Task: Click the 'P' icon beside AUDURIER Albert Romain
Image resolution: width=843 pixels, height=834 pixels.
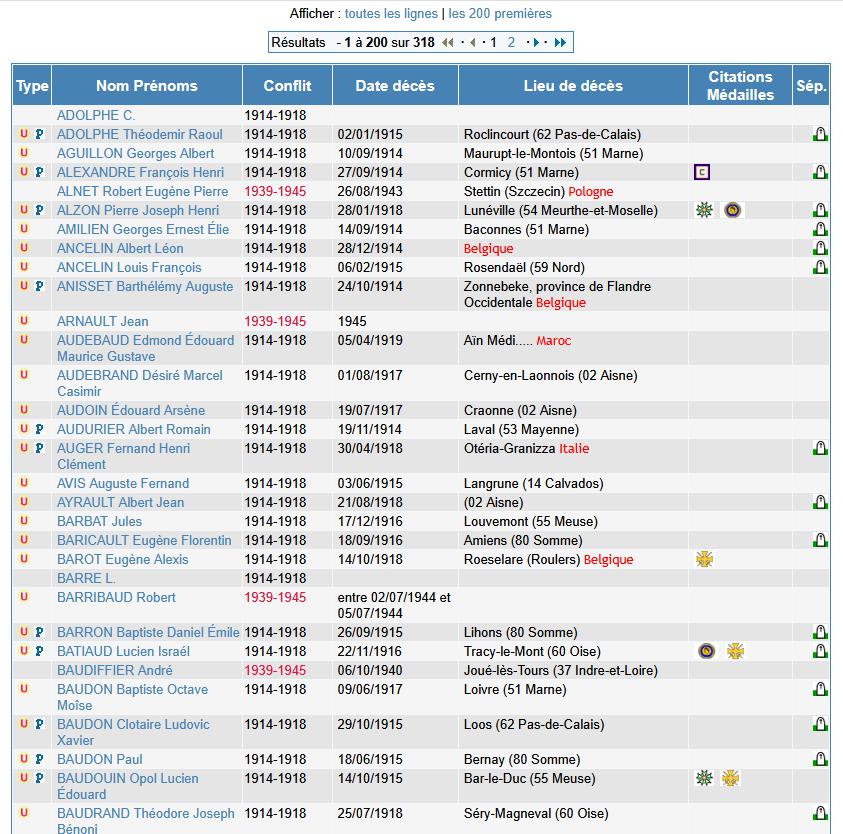Action: point(40,429)
